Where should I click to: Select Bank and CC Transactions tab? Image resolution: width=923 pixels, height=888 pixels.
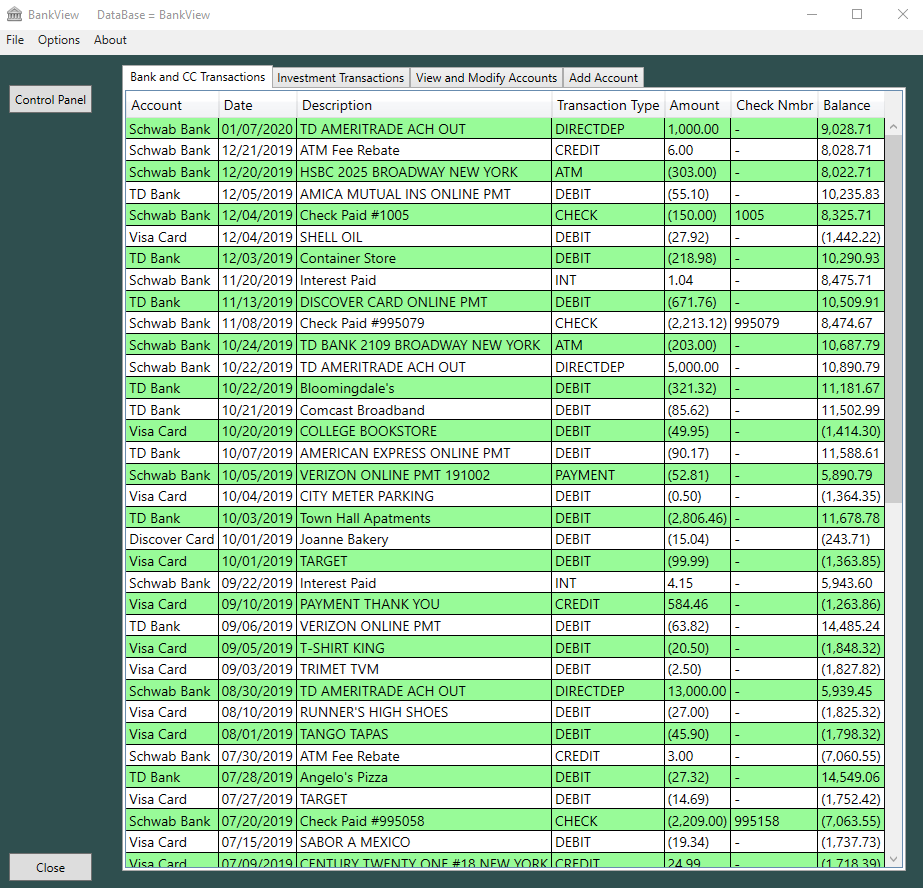click(198, 77)
